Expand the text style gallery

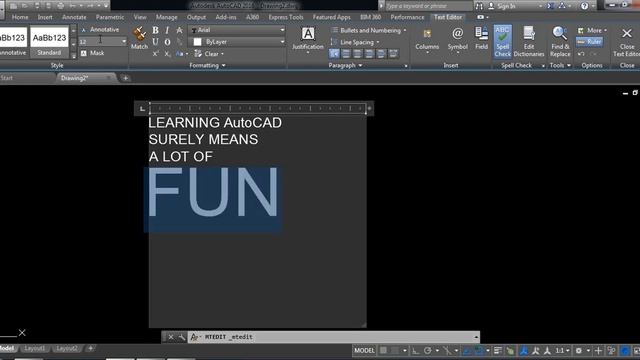pos(73,56)
